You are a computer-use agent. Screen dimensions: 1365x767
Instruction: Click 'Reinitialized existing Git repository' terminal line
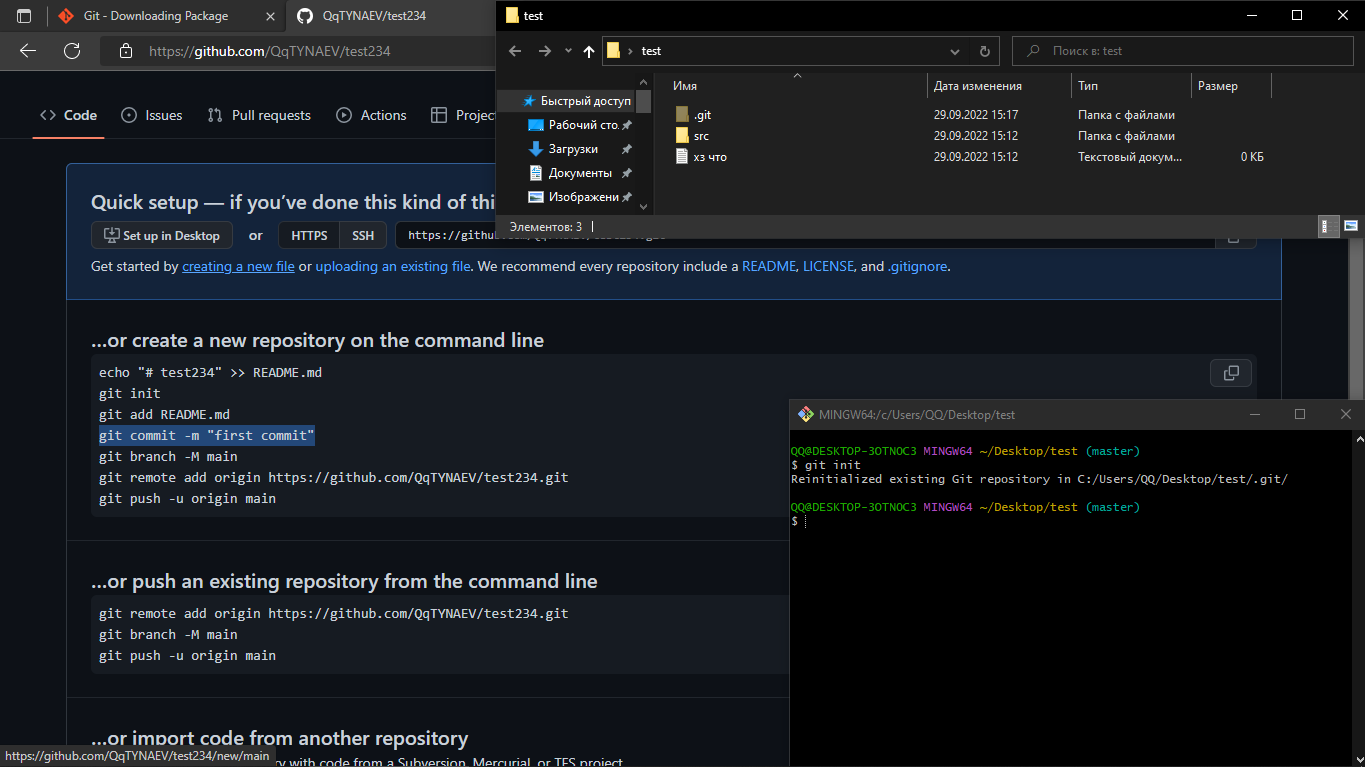[x=1039, y=479]
